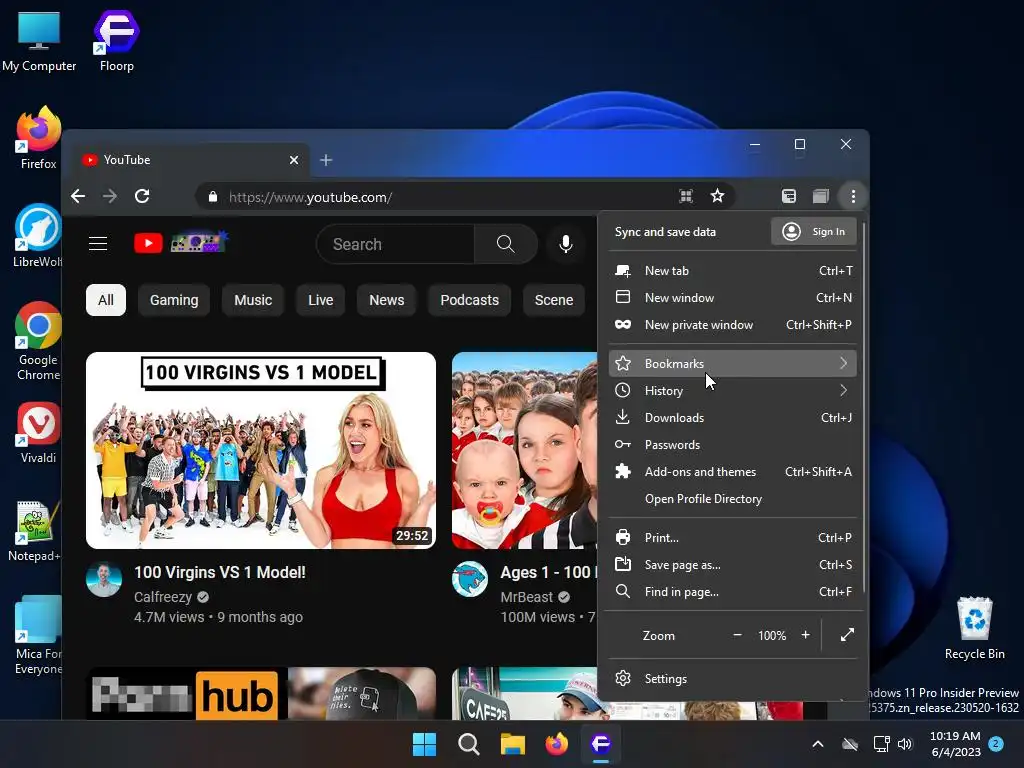The image size is (1024, 768).
Task: Open File Explorer from the taskbar
Action: [513, 744]
